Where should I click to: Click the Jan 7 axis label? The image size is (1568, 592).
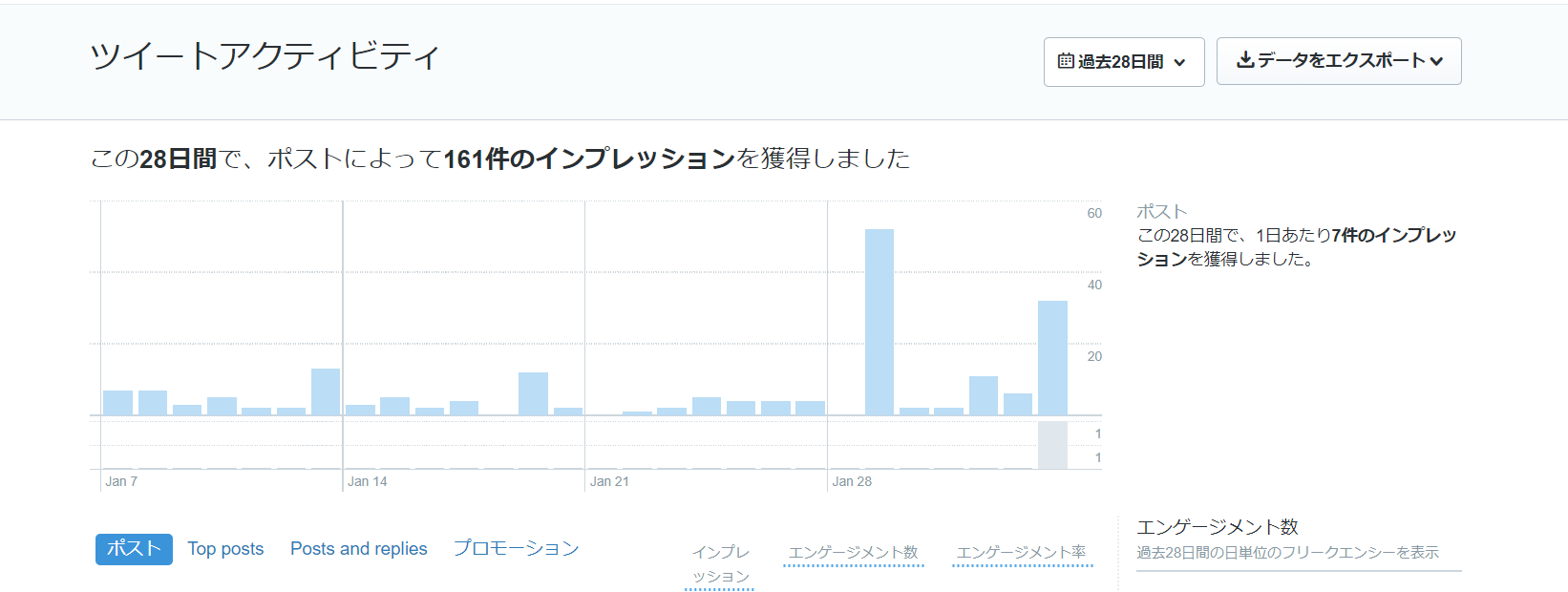(x=121, y=481)
